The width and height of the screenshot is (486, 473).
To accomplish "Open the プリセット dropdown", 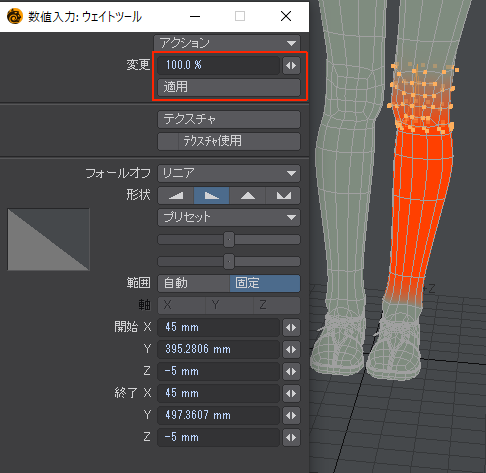I will point(229,217).
